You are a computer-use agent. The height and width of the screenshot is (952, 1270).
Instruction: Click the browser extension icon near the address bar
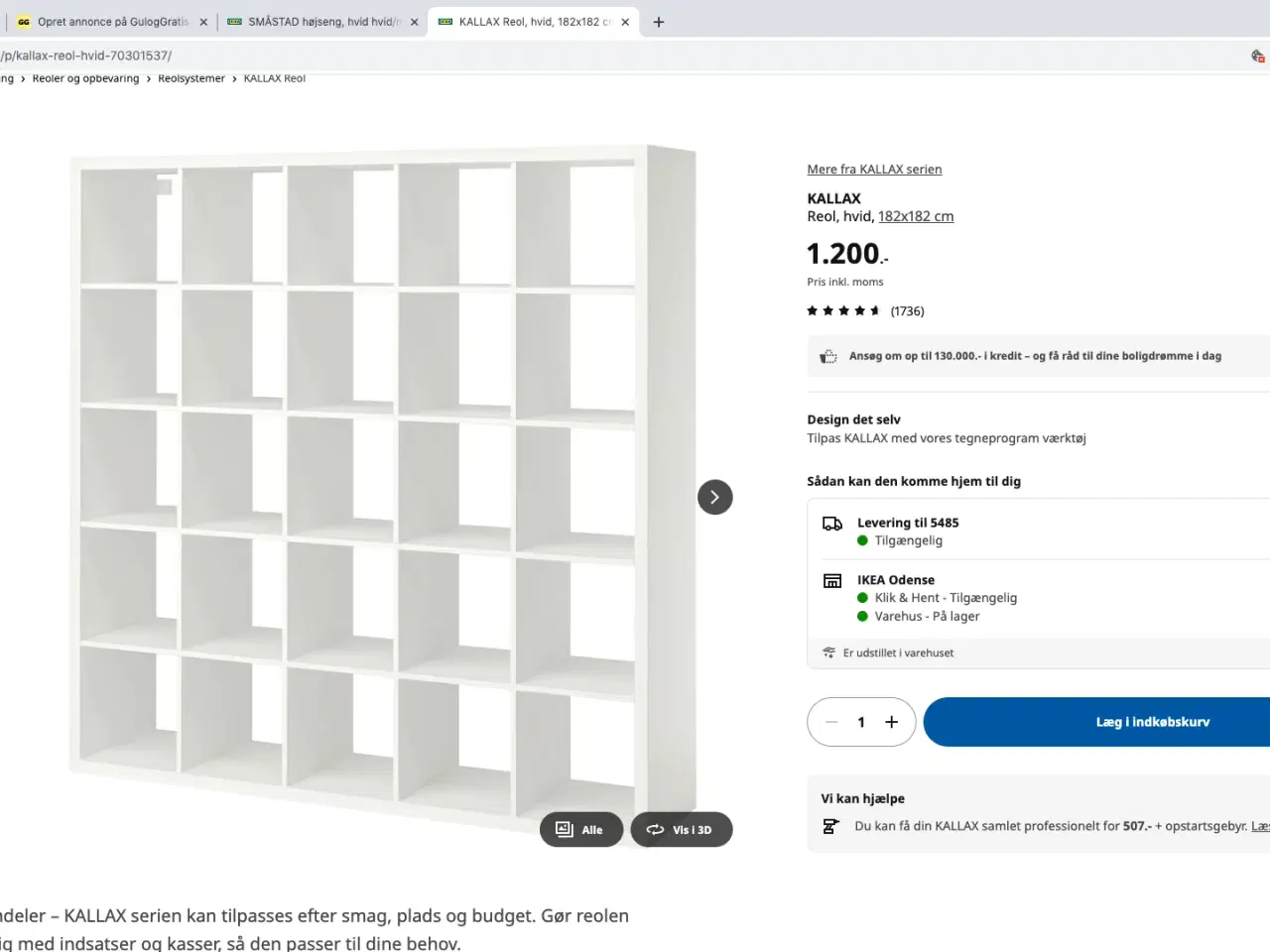pos(1257,56)
